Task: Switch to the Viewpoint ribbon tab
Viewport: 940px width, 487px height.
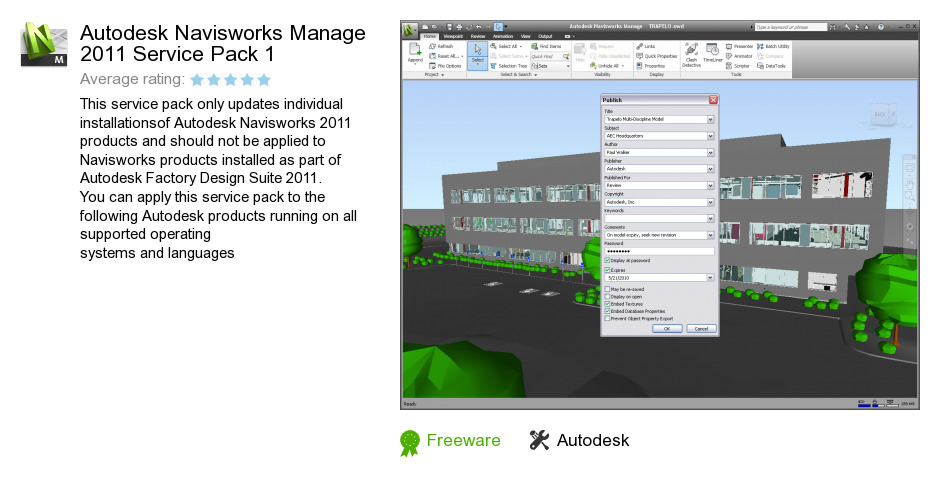Action: (x=453, y=37)
